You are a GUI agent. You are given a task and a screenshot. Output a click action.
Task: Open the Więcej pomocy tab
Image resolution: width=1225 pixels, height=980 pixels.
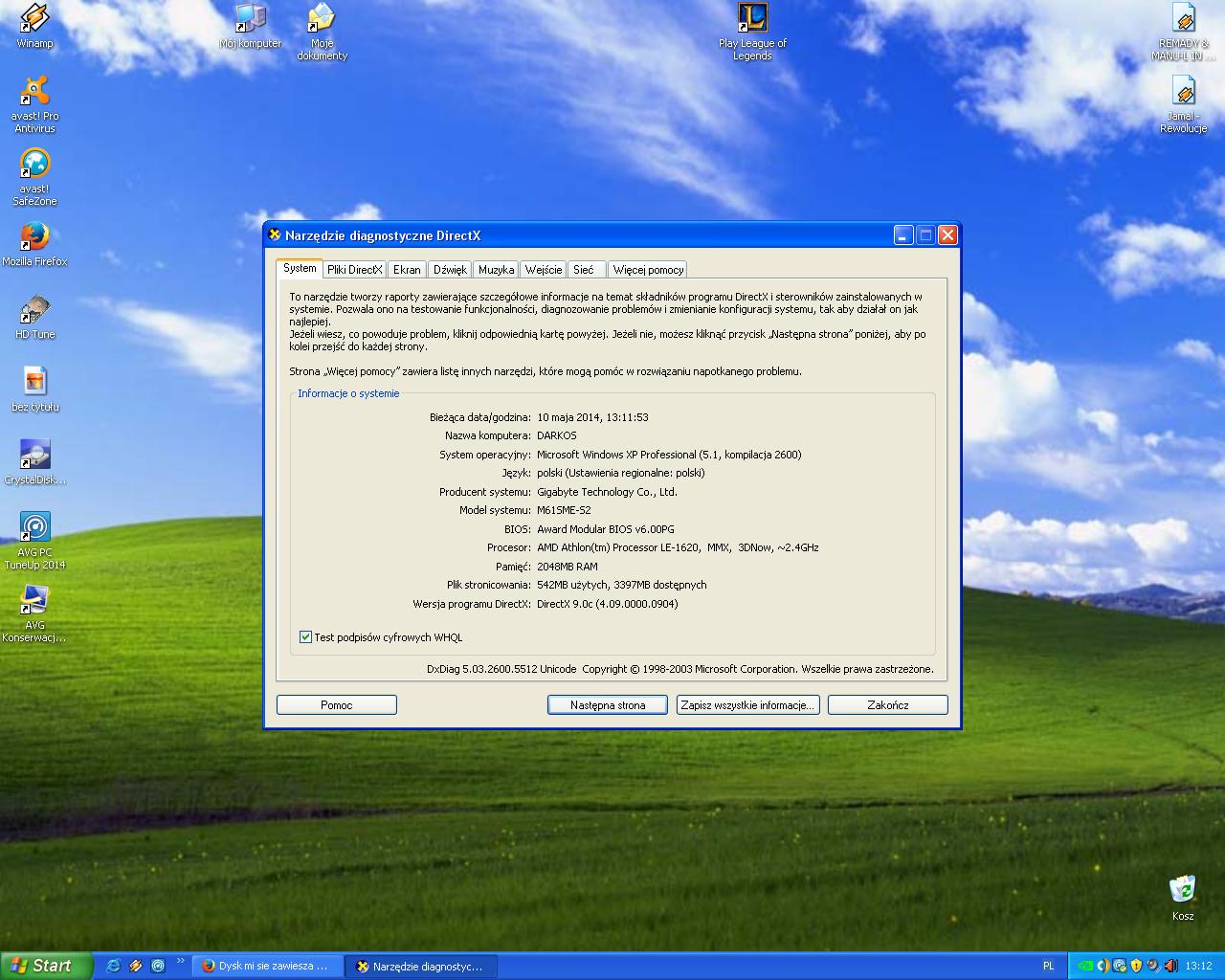[648, 270]
